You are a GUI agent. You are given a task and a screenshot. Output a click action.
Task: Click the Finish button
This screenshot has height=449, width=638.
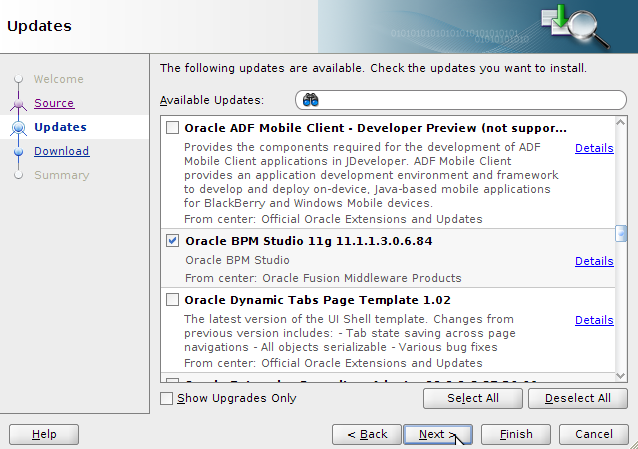(516, 434)
